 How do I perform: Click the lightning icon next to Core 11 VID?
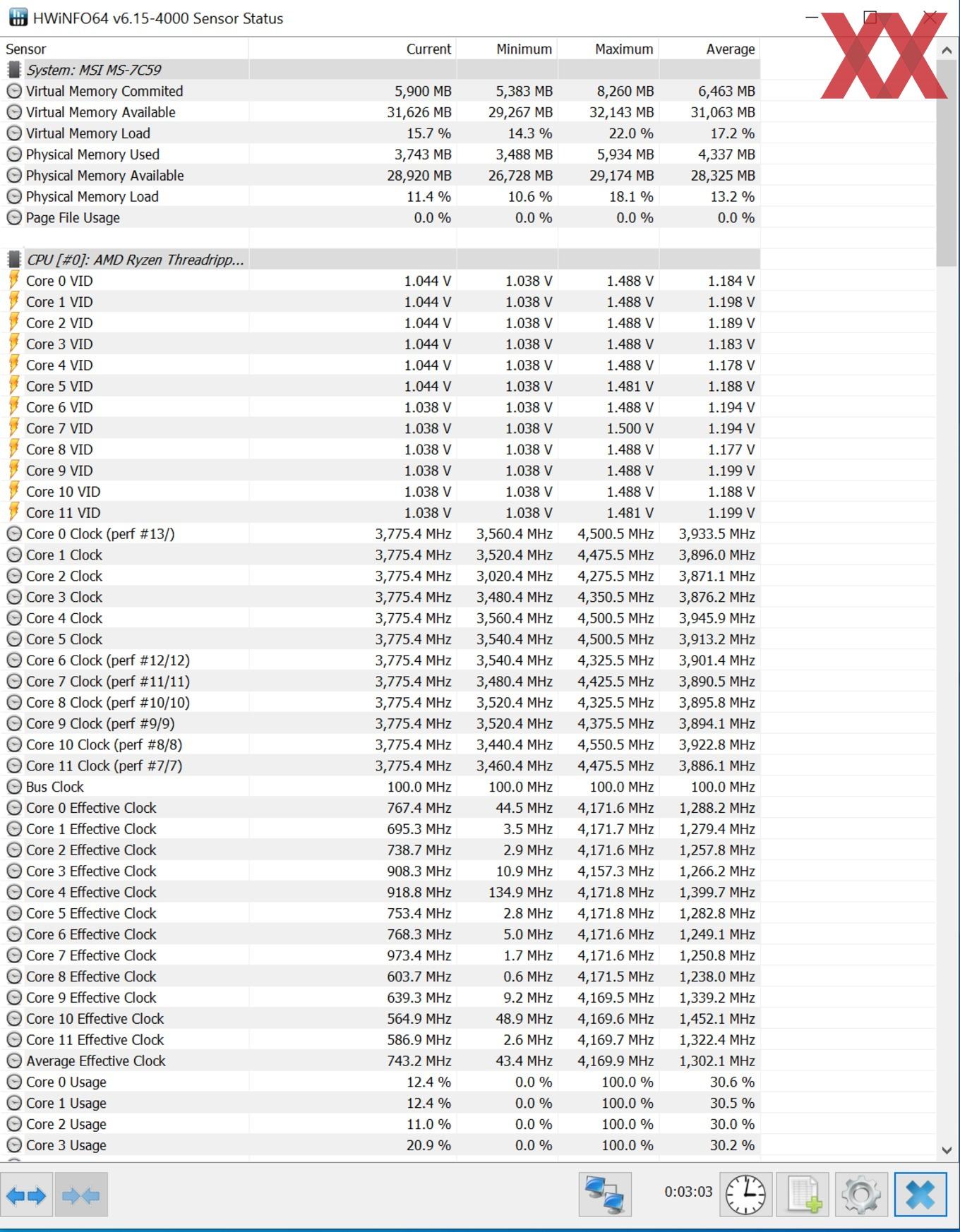pyautogui.click(x=13, y=512)
